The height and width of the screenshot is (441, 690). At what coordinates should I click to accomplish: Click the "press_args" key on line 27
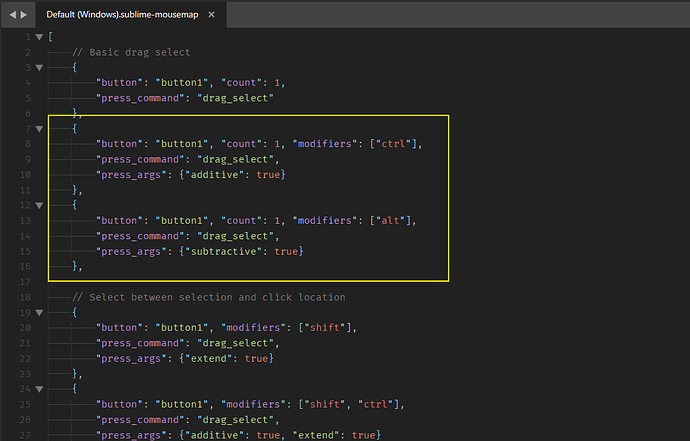(x=131, y=435)
